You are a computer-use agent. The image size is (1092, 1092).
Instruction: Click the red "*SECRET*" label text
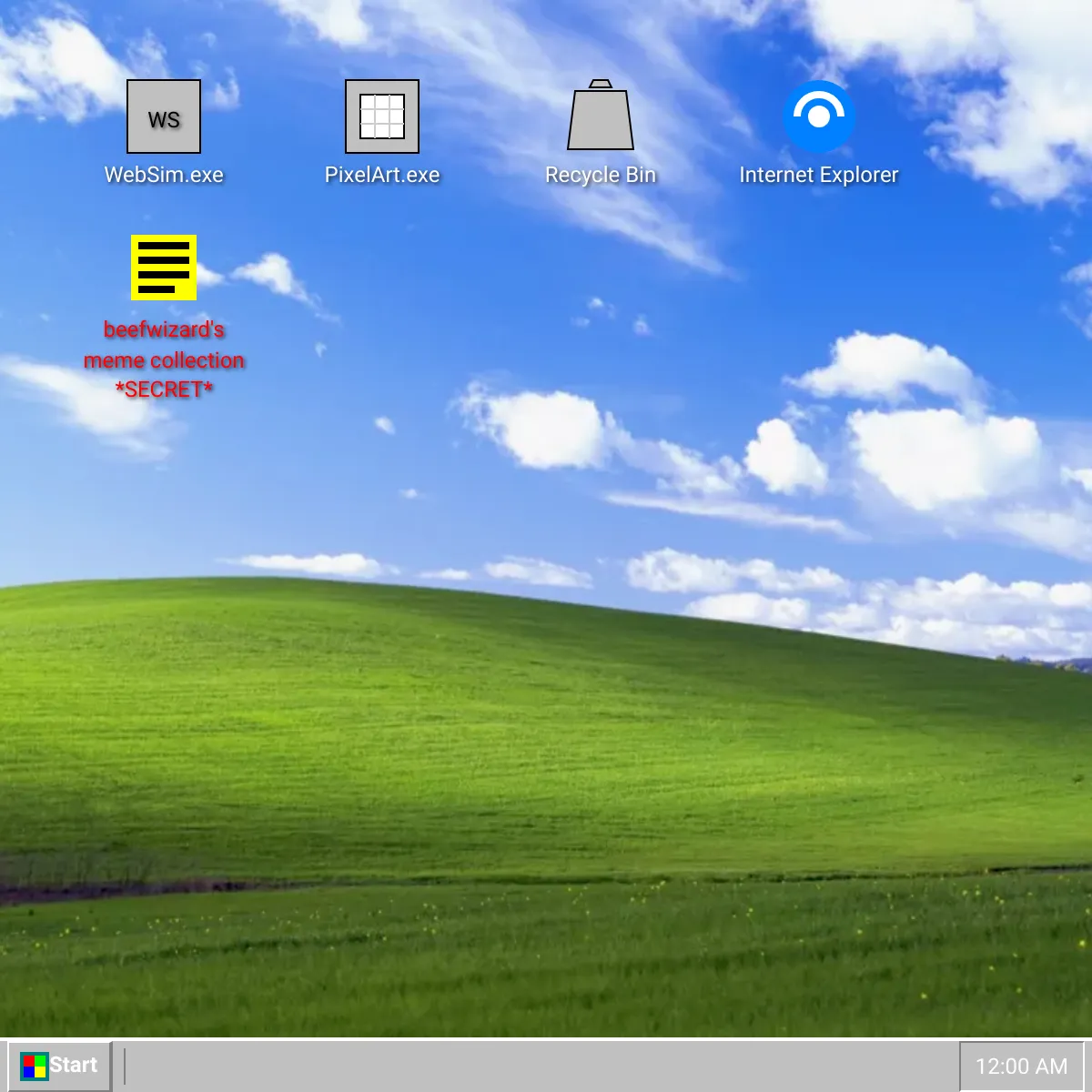164,389
